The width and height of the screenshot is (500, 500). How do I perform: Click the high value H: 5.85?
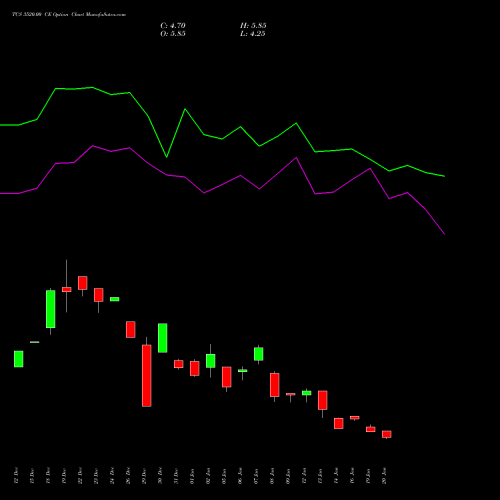[253, 26]
